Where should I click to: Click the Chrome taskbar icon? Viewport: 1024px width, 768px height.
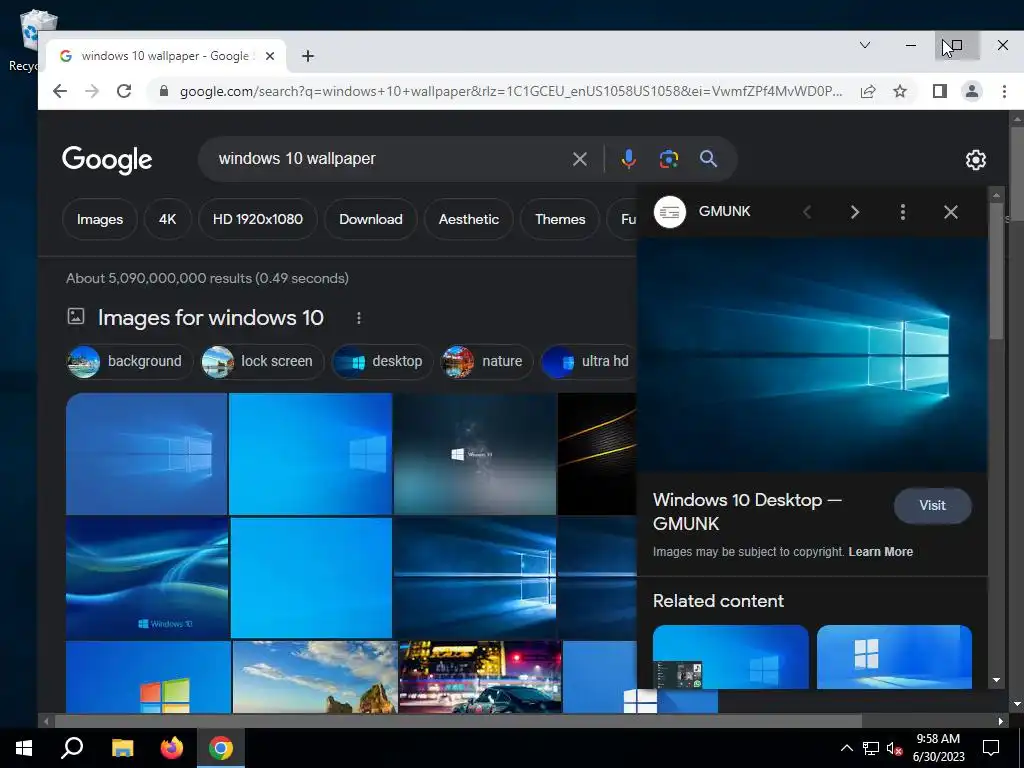pos(221,748)
